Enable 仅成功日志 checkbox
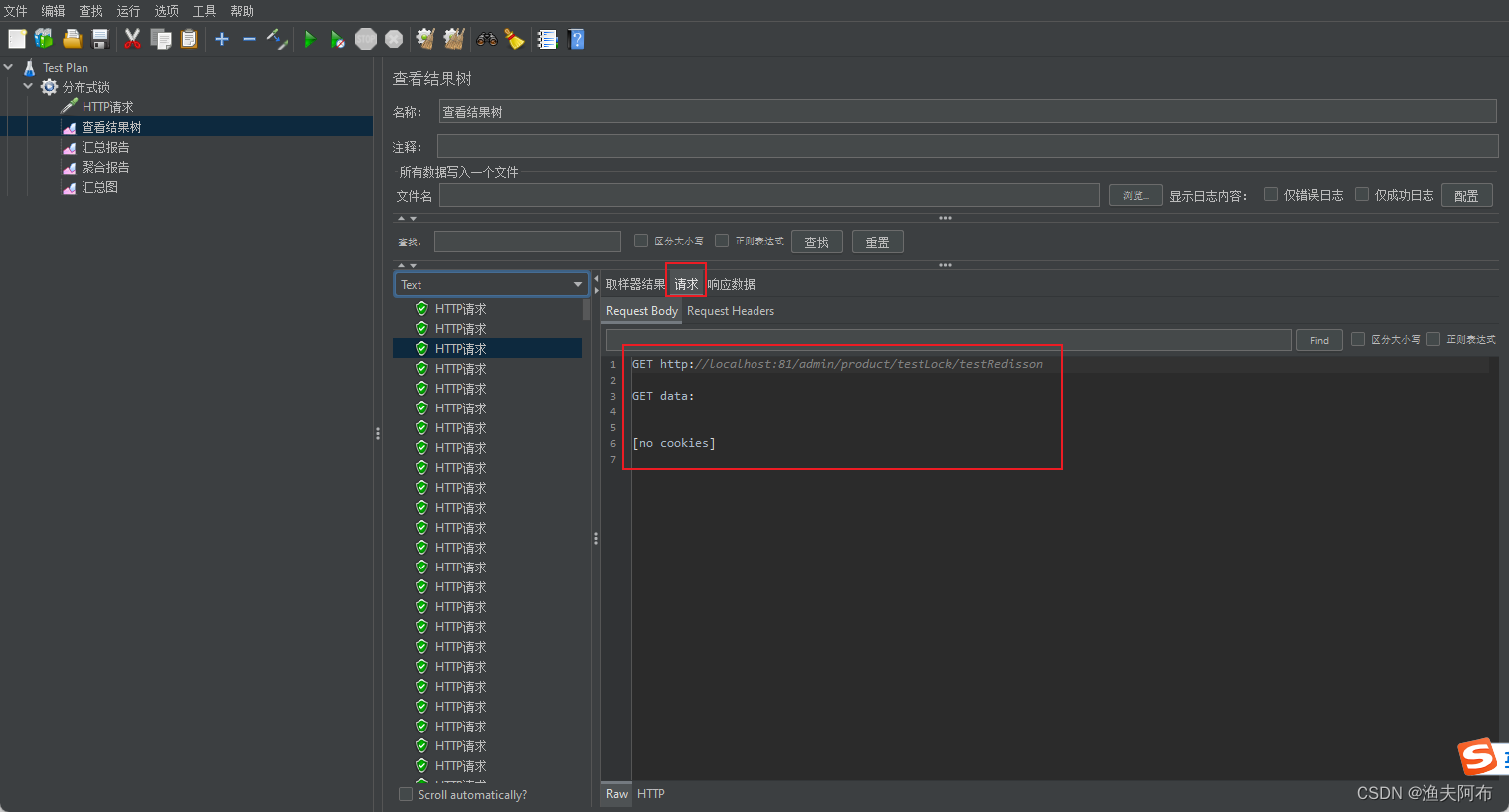The image size is (1509, 812). (x=1362, y=194)
